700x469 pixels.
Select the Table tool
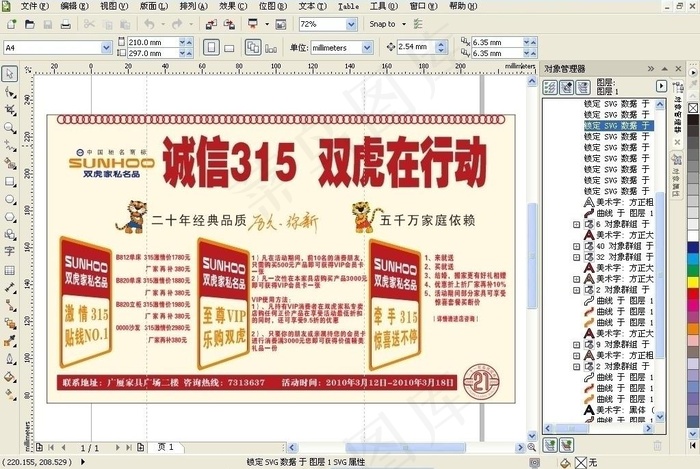click(x=9, y=270)
